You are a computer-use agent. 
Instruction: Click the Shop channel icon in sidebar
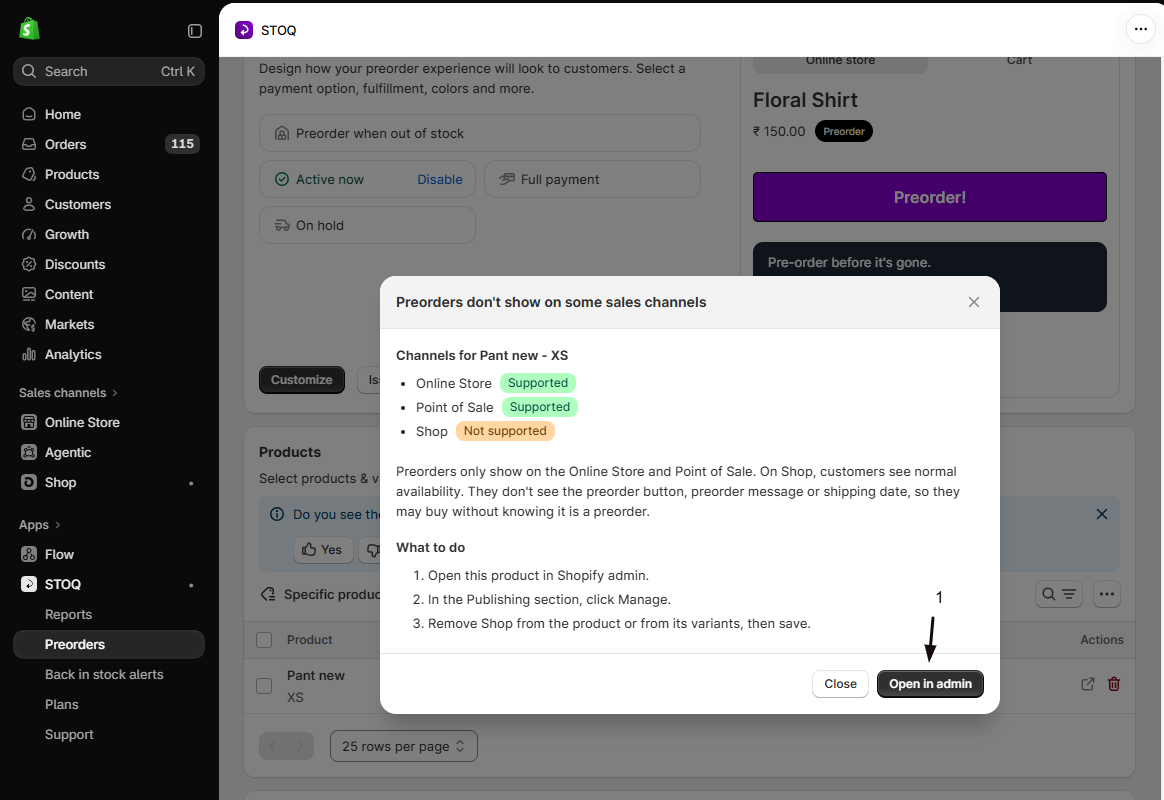coord(29,482)
